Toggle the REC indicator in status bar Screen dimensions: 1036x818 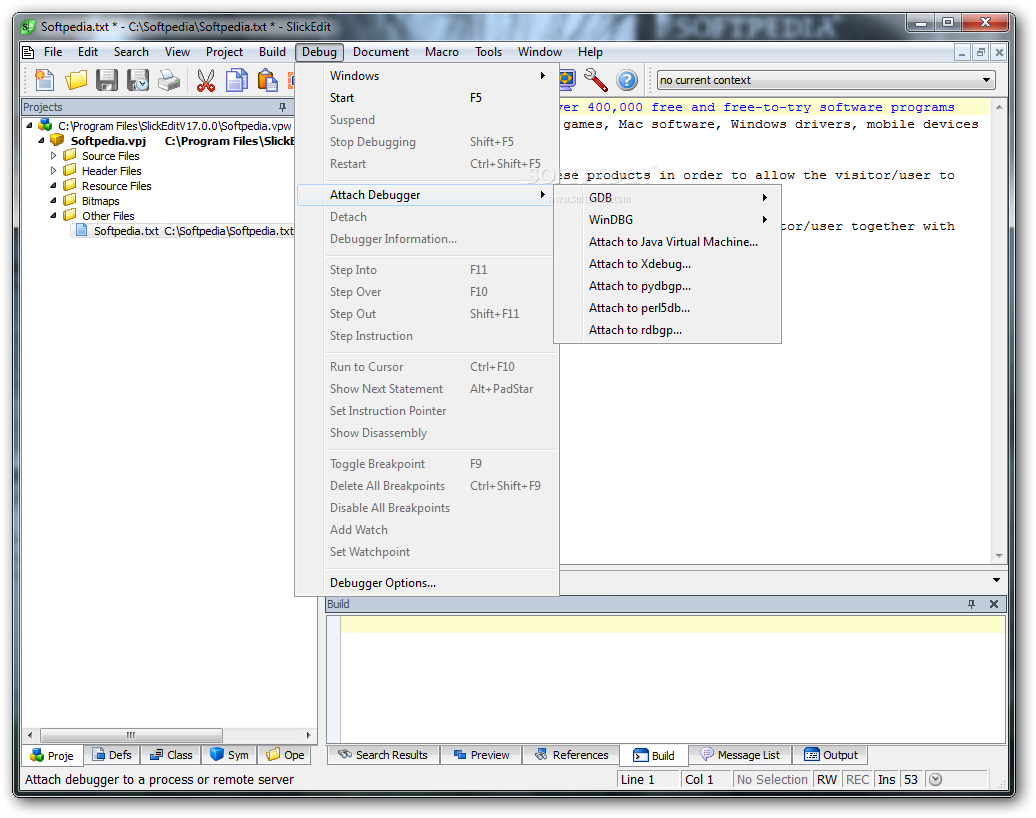tap(858, 780)
